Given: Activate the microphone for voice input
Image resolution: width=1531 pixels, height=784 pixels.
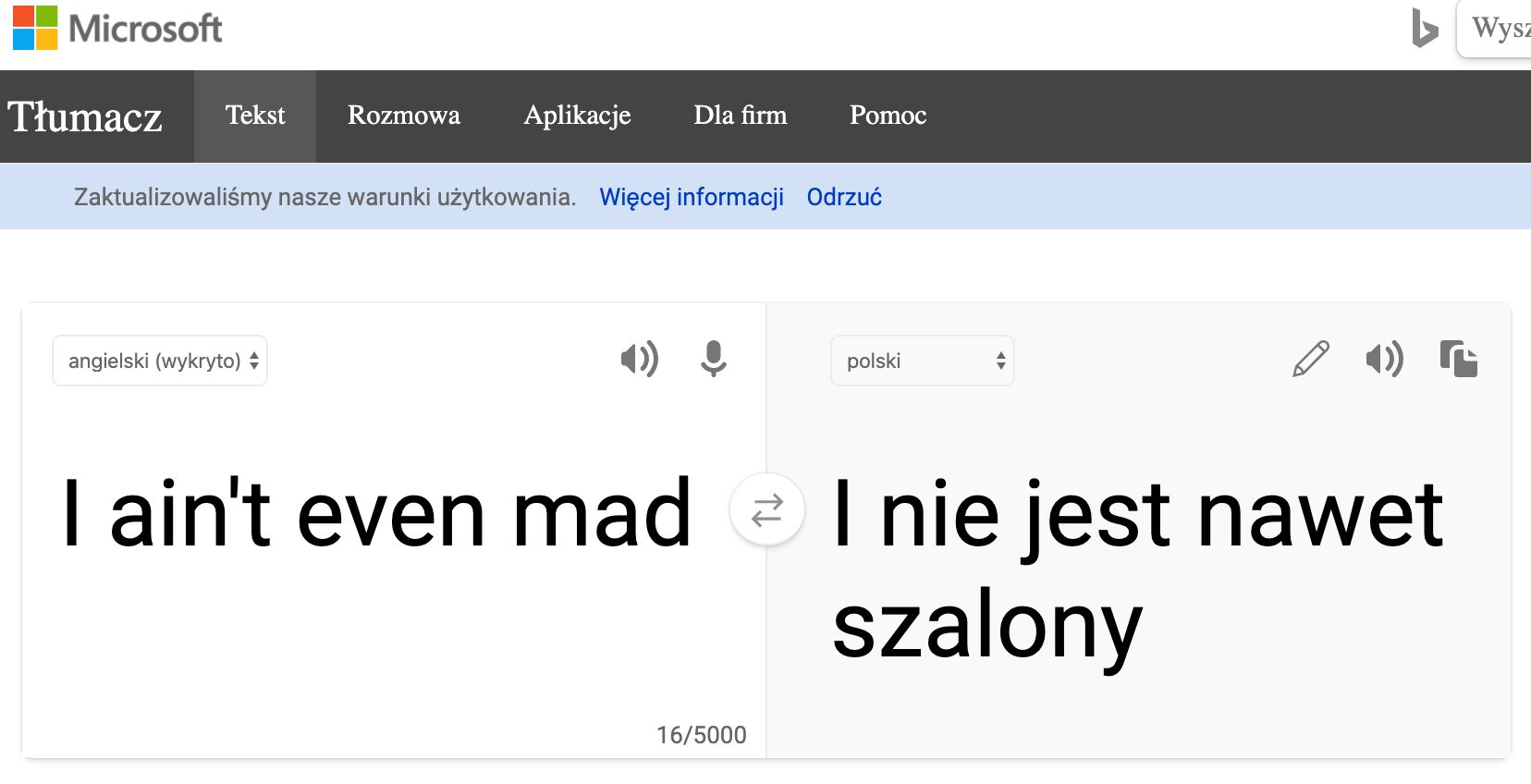Looking at the screenshot, I should pyautogui.click(x=713, y=361).
